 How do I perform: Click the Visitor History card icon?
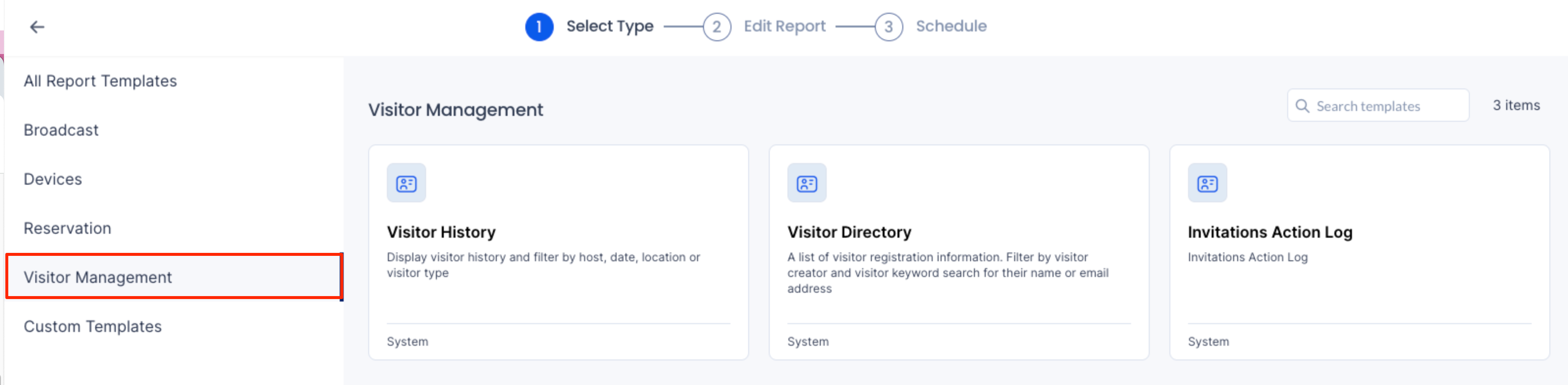(406, 183)
